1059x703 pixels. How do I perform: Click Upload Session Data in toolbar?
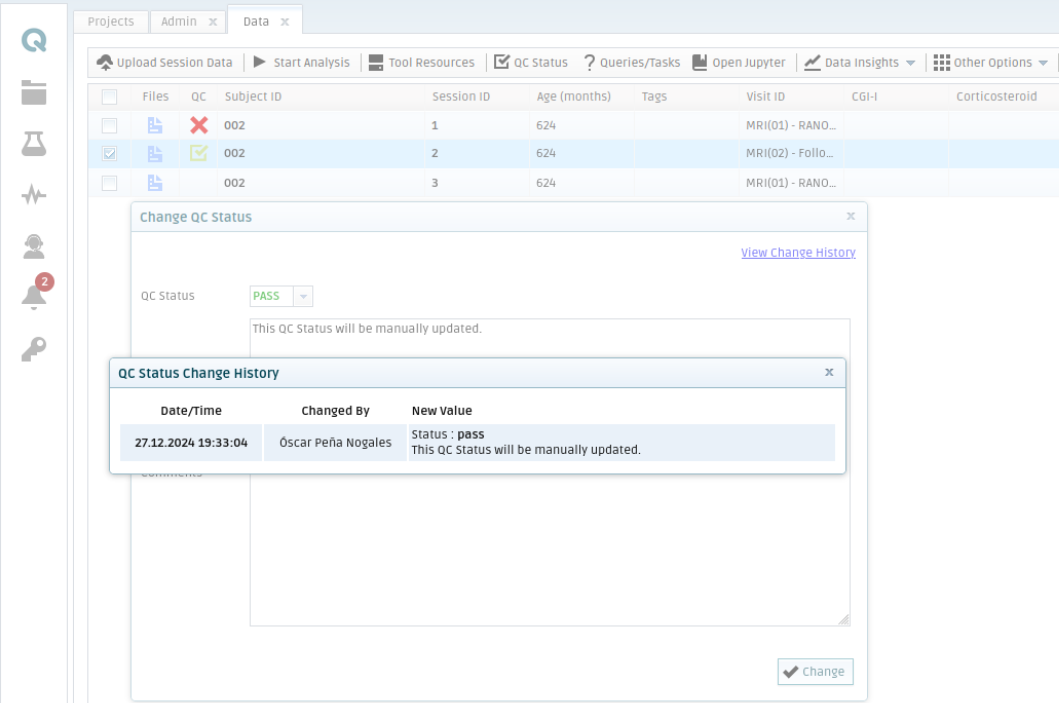pos(165,62)
